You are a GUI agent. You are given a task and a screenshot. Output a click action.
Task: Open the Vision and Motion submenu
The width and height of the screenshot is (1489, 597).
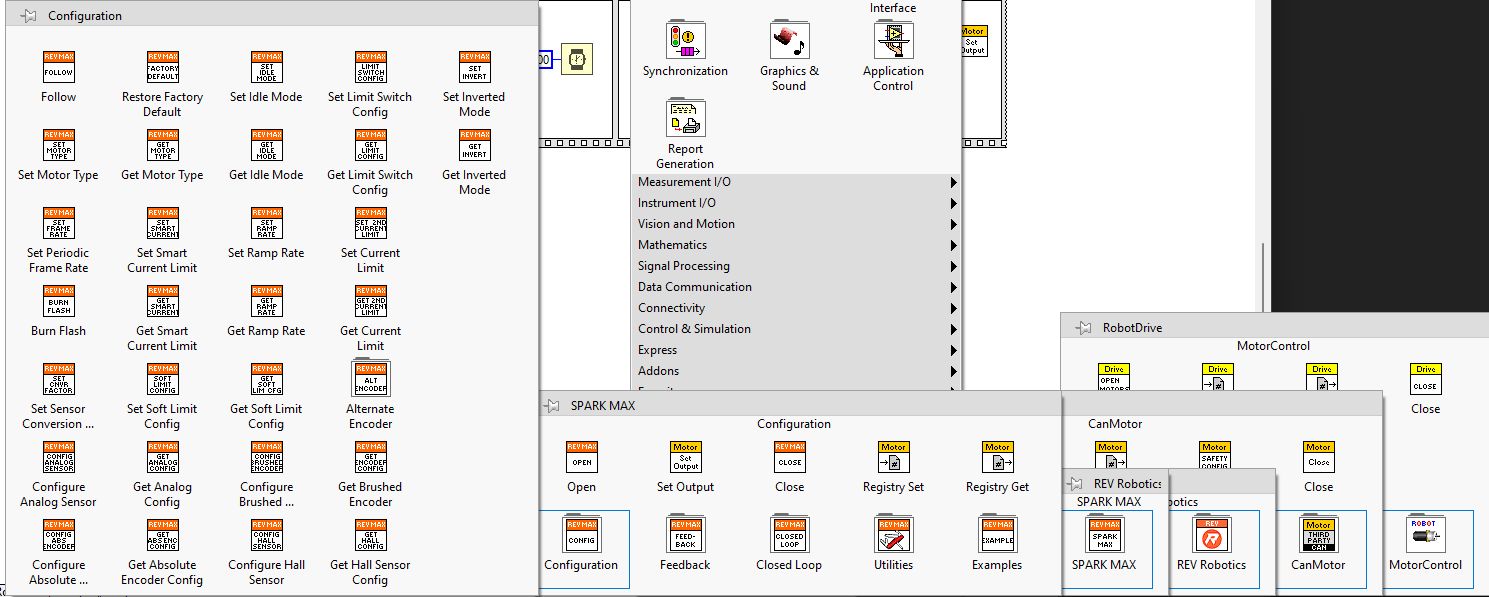[x=797, y=224]
